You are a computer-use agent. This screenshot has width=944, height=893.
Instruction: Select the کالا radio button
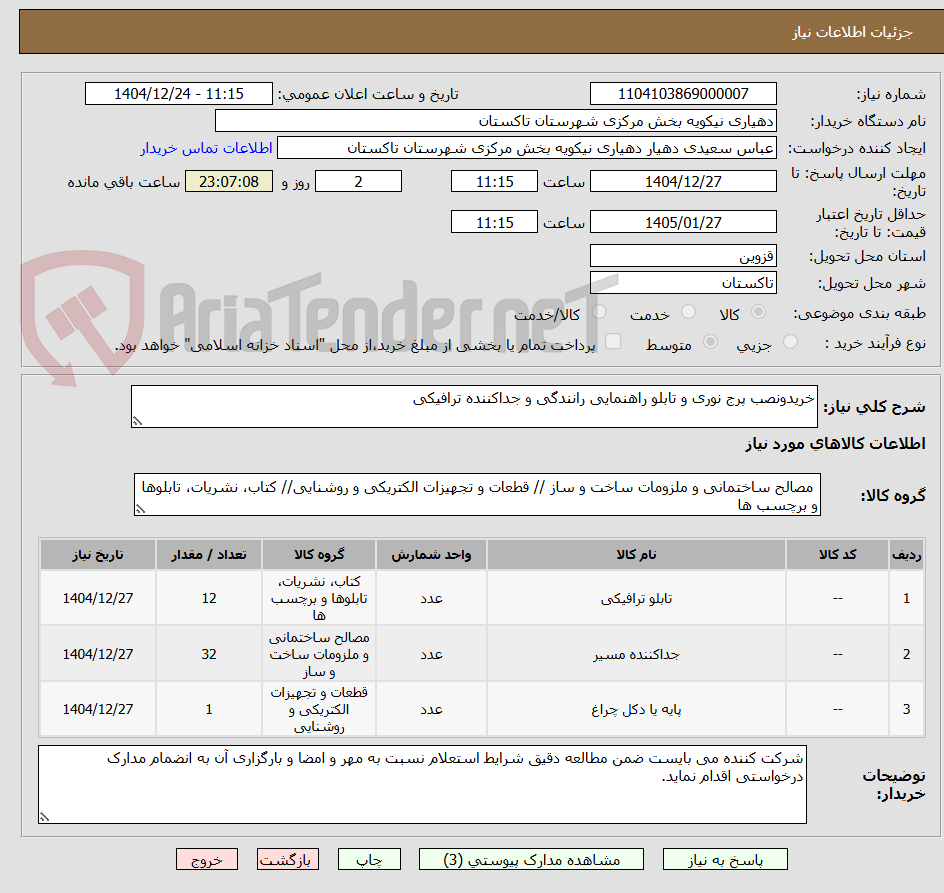pos(759,312)
